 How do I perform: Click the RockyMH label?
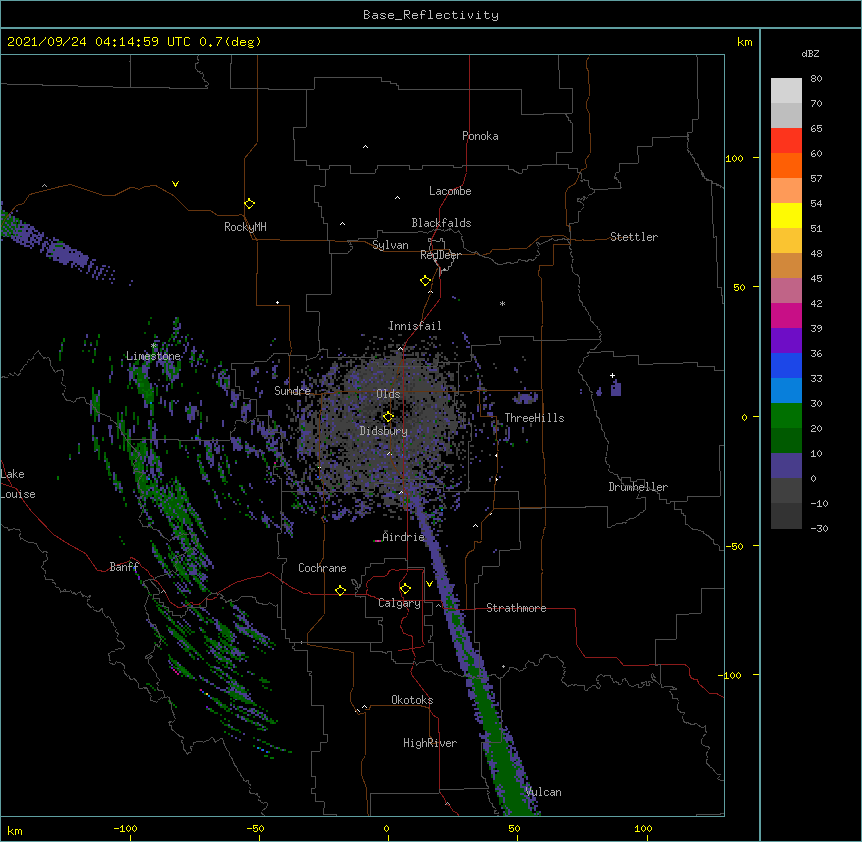(x=245, y=227)
